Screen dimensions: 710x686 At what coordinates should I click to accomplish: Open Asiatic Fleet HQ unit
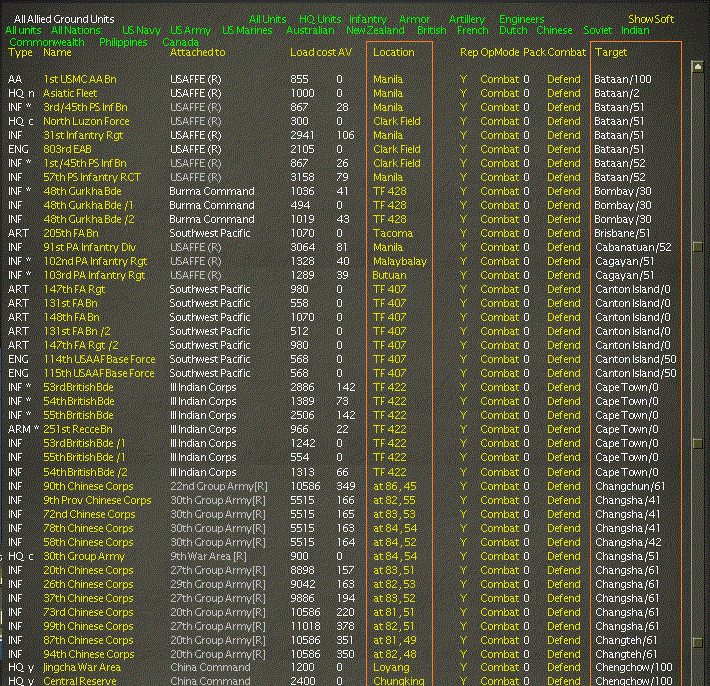coord(70,93)
